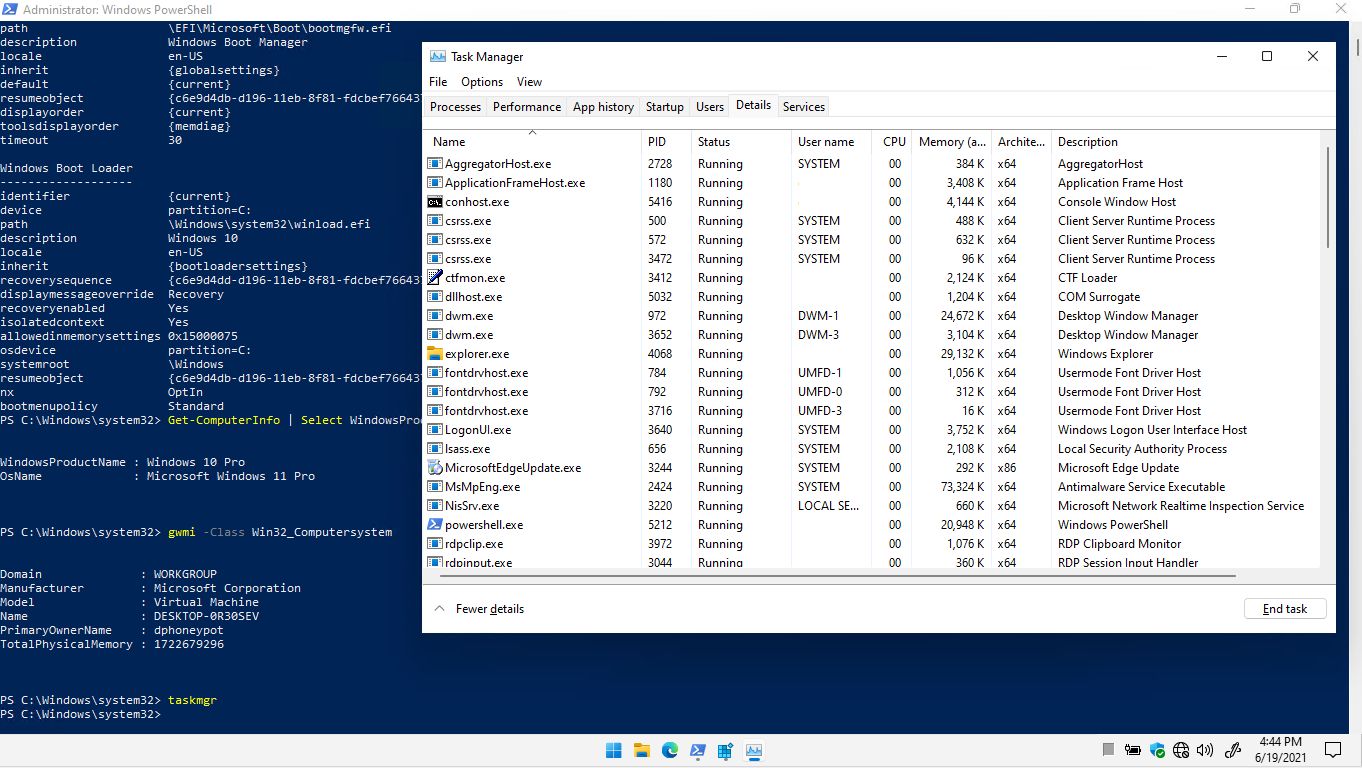1362x768 pixels.
Task: Select the explorer.exe folder icon
Action: (x=435, y=354)
